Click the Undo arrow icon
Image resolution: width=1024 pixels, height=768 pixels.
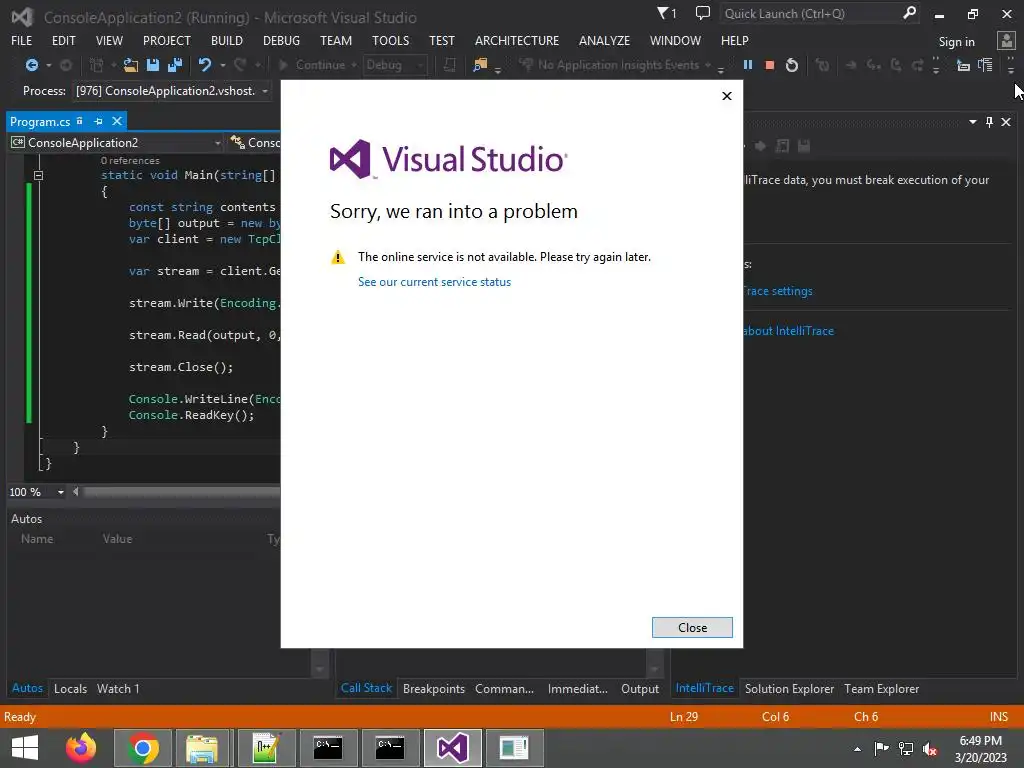(x=205, y=65)
